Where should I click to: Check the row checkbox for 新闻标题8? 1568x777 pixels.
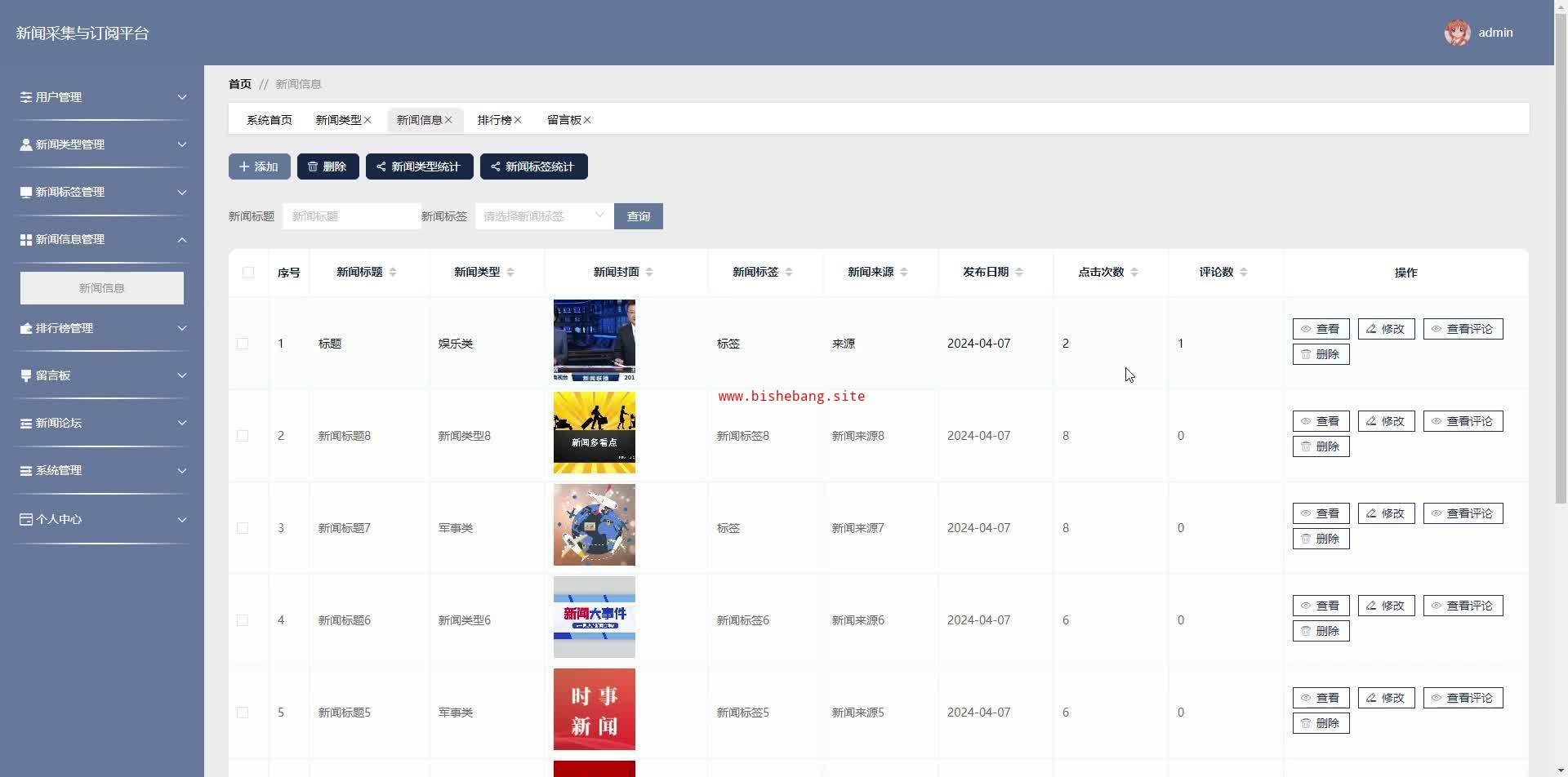click(243, 436)
